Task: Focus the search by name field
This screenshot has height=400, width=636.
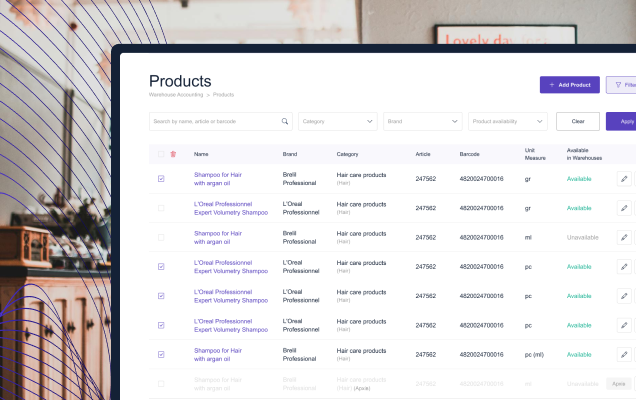Action: (221, 121)
